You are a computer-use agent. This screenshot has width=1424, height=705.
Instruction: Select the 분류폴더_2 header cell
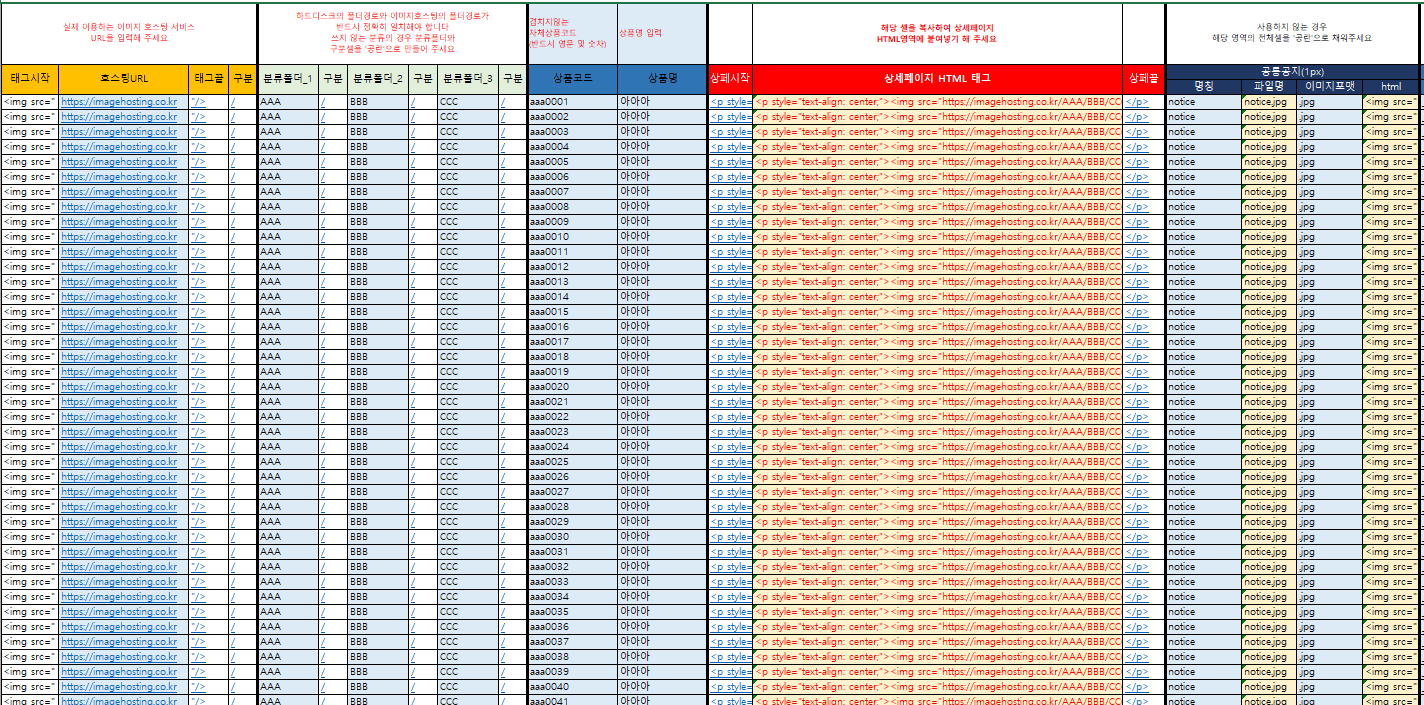tap(378, 79)
